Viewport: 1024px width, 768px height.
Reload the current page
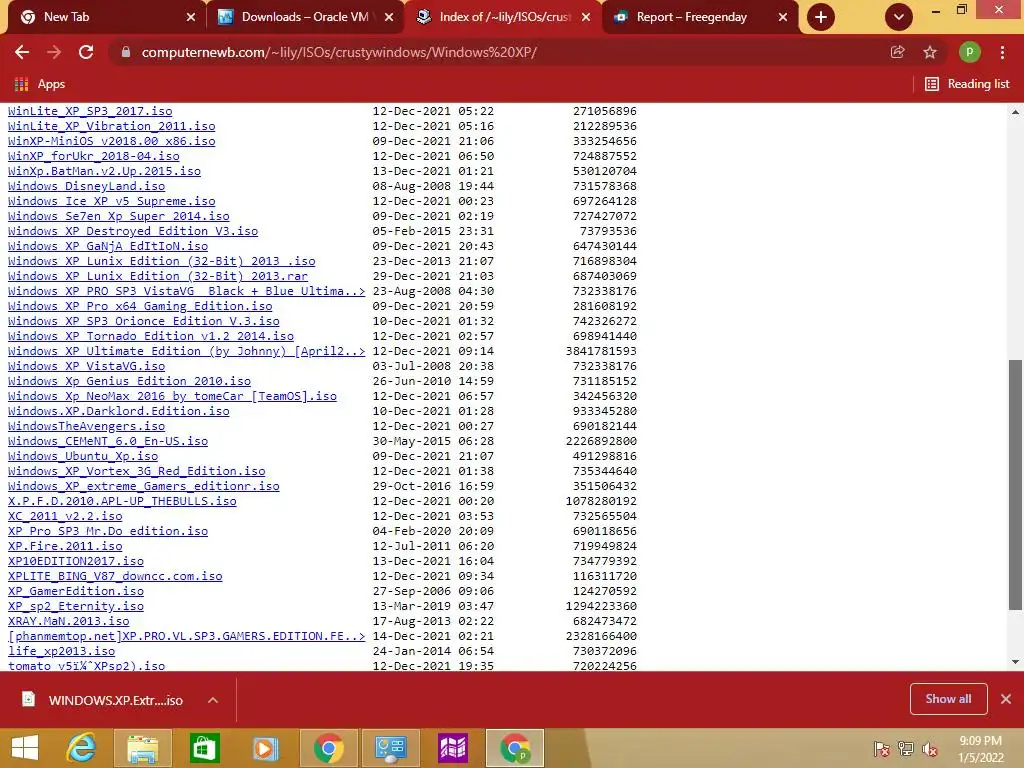pos(86,52)
